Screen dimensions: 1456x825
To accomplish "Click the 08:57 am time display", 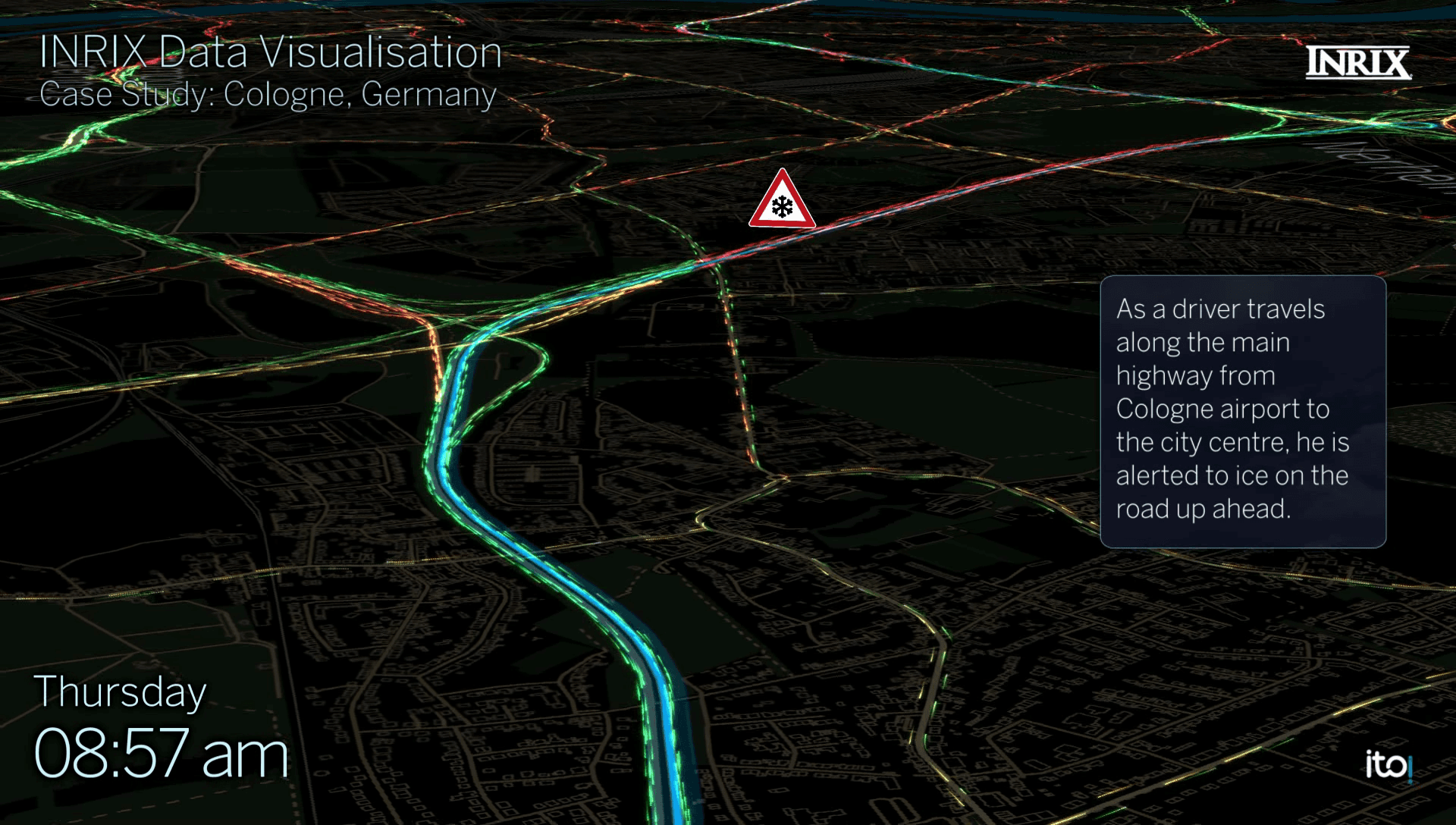I will click(161, 754).
